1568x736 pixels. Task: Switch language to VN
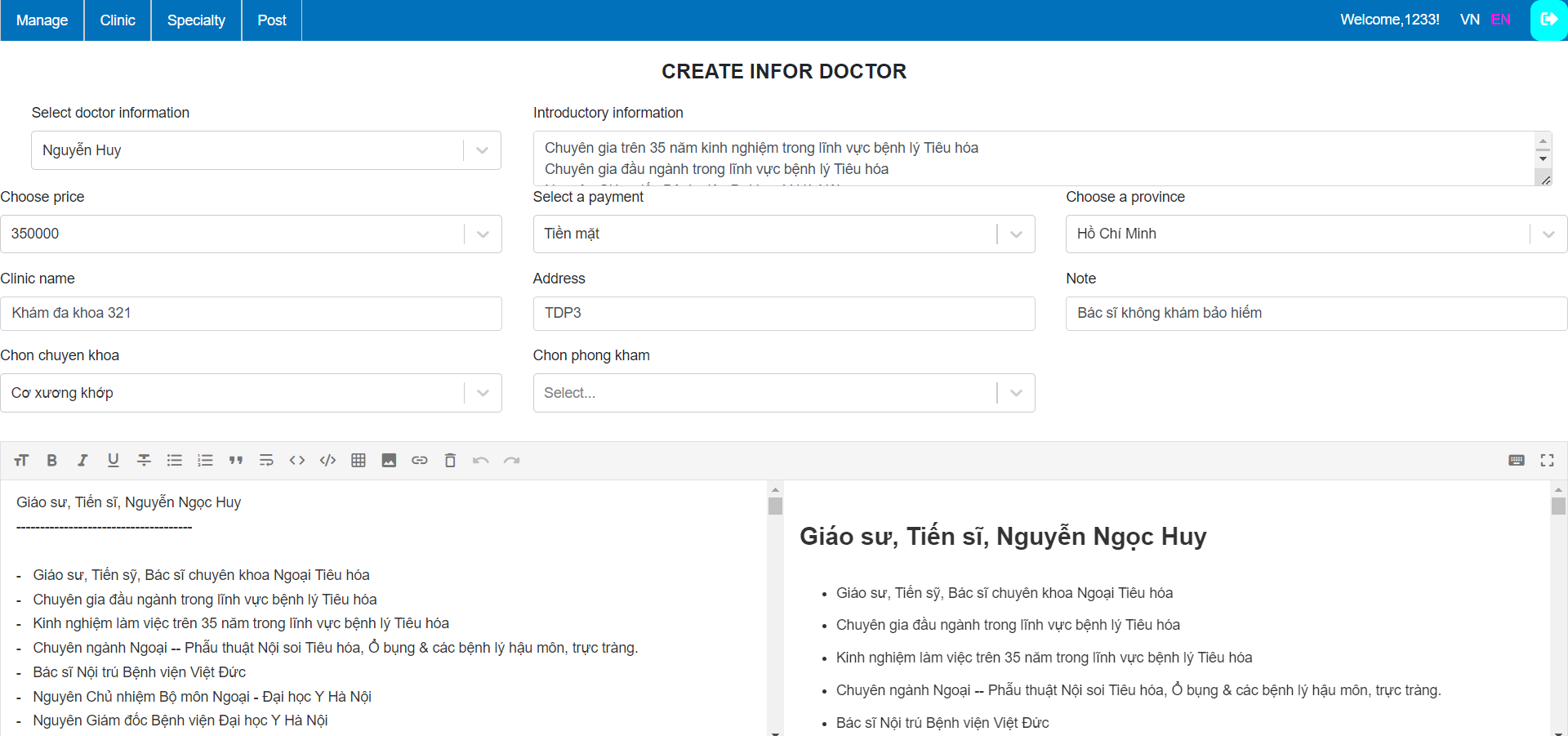click(x=1468, y=19)
